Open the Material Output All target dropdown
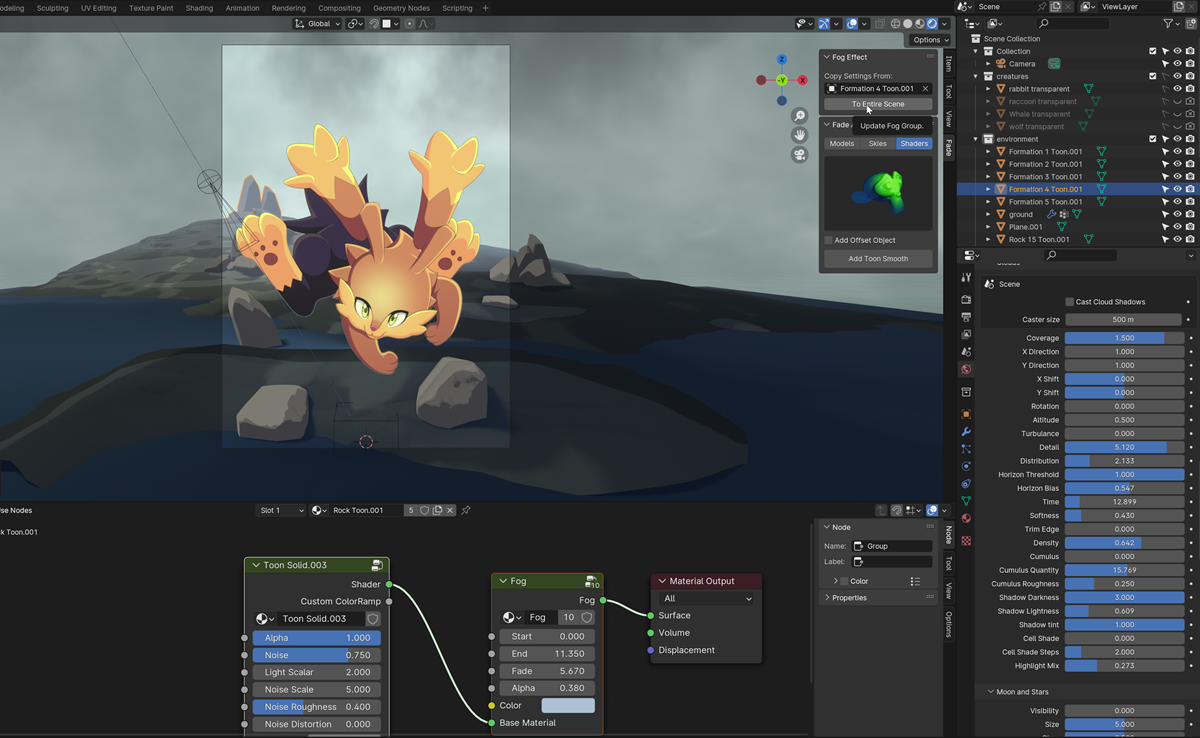This screenshot has height=738, width=1200. (x=706, y=598)
